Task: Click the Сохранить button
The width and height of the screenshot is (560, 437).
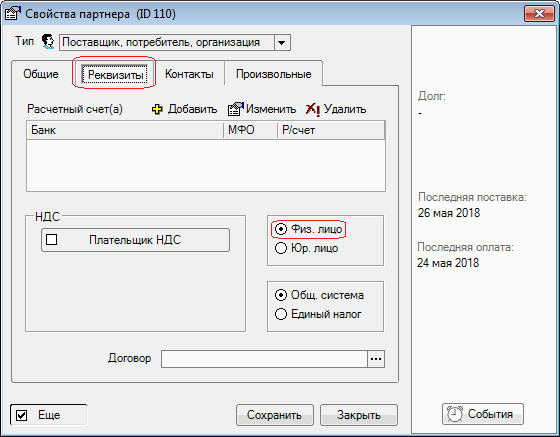Action: click(275, 415)
